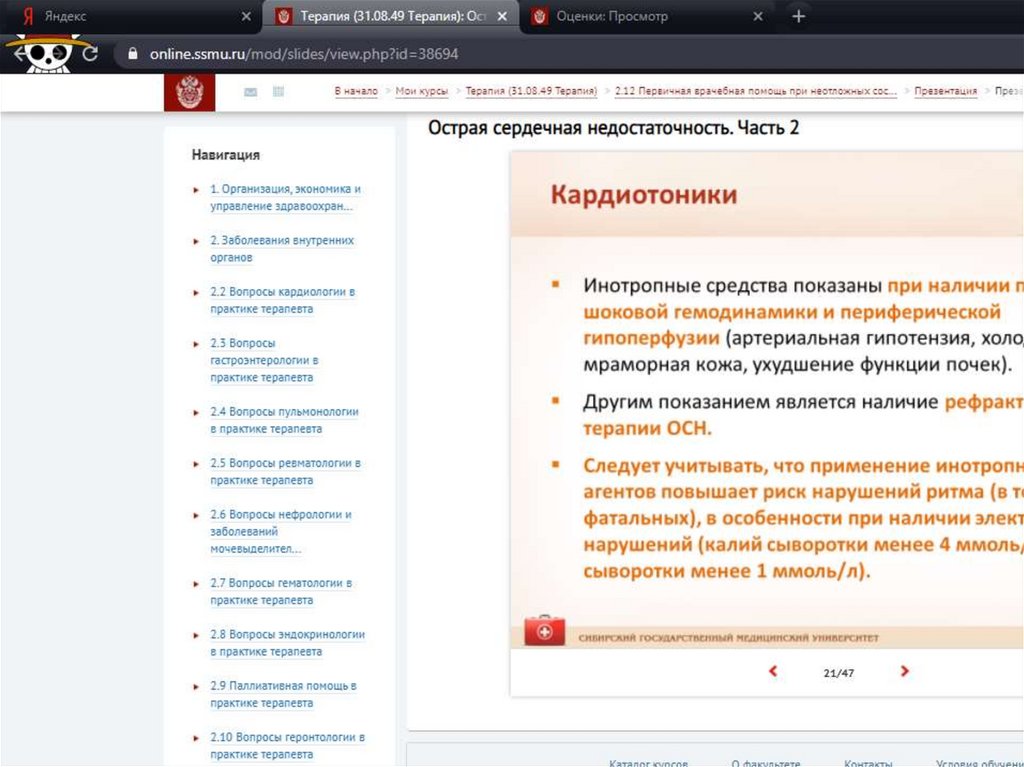Click the В начало breadcrumb link
Image resolution: width=1024 pixels, height=767 pixels.
[356, 91]
